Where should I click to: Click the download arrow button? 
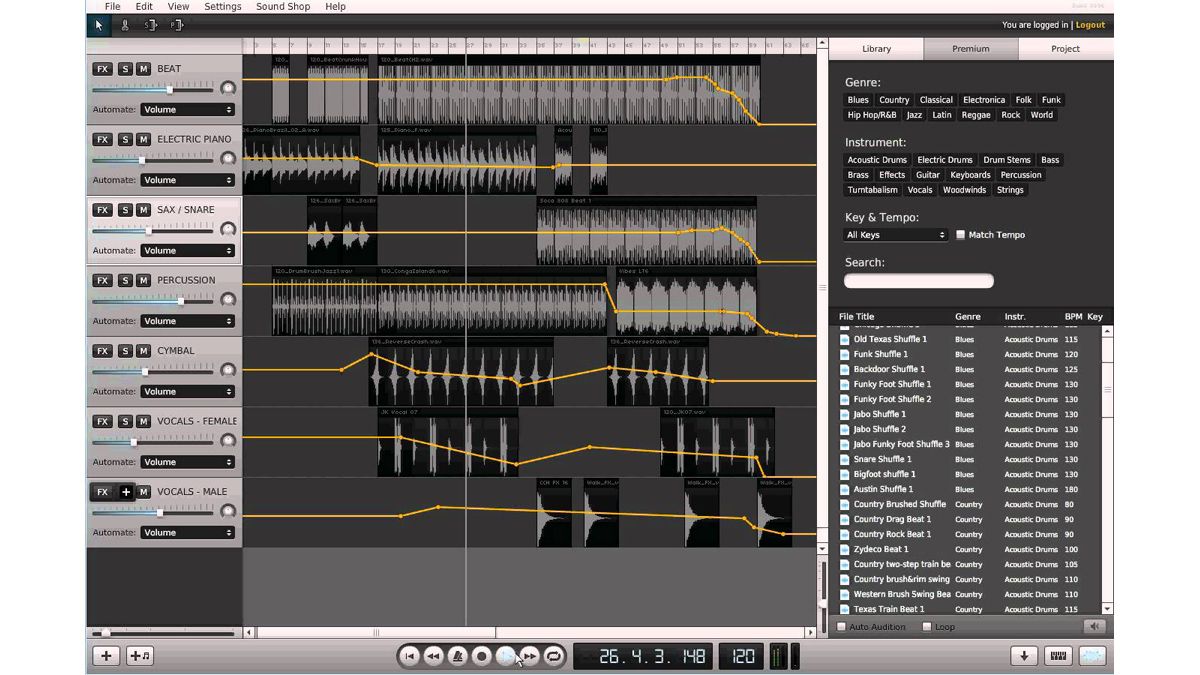[1023, 656]
